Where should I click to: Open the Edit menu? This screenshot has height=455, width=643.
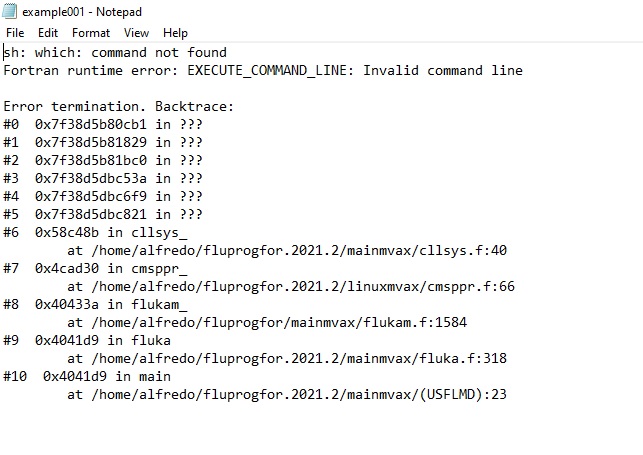click(x=48, y=33)
